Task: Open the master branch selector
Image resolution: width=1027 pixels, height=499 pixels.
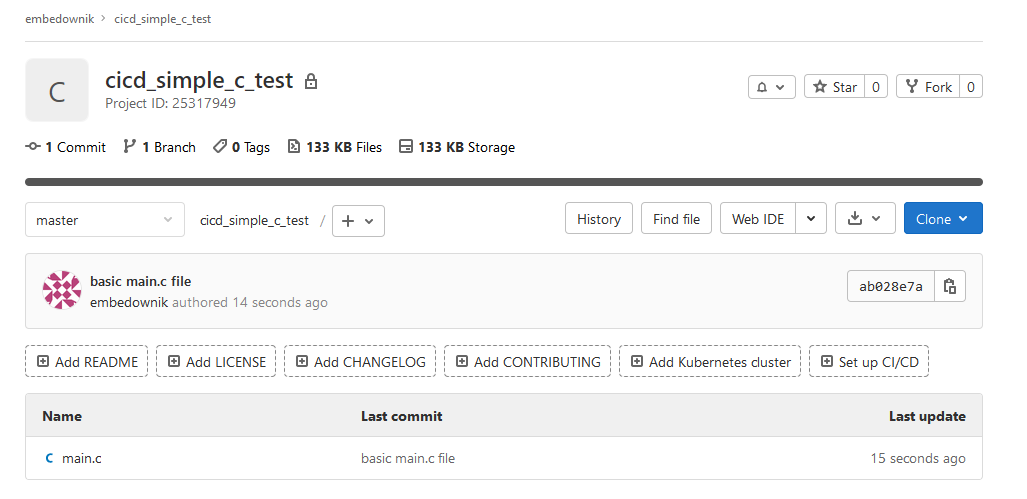Action: point(105,220)
